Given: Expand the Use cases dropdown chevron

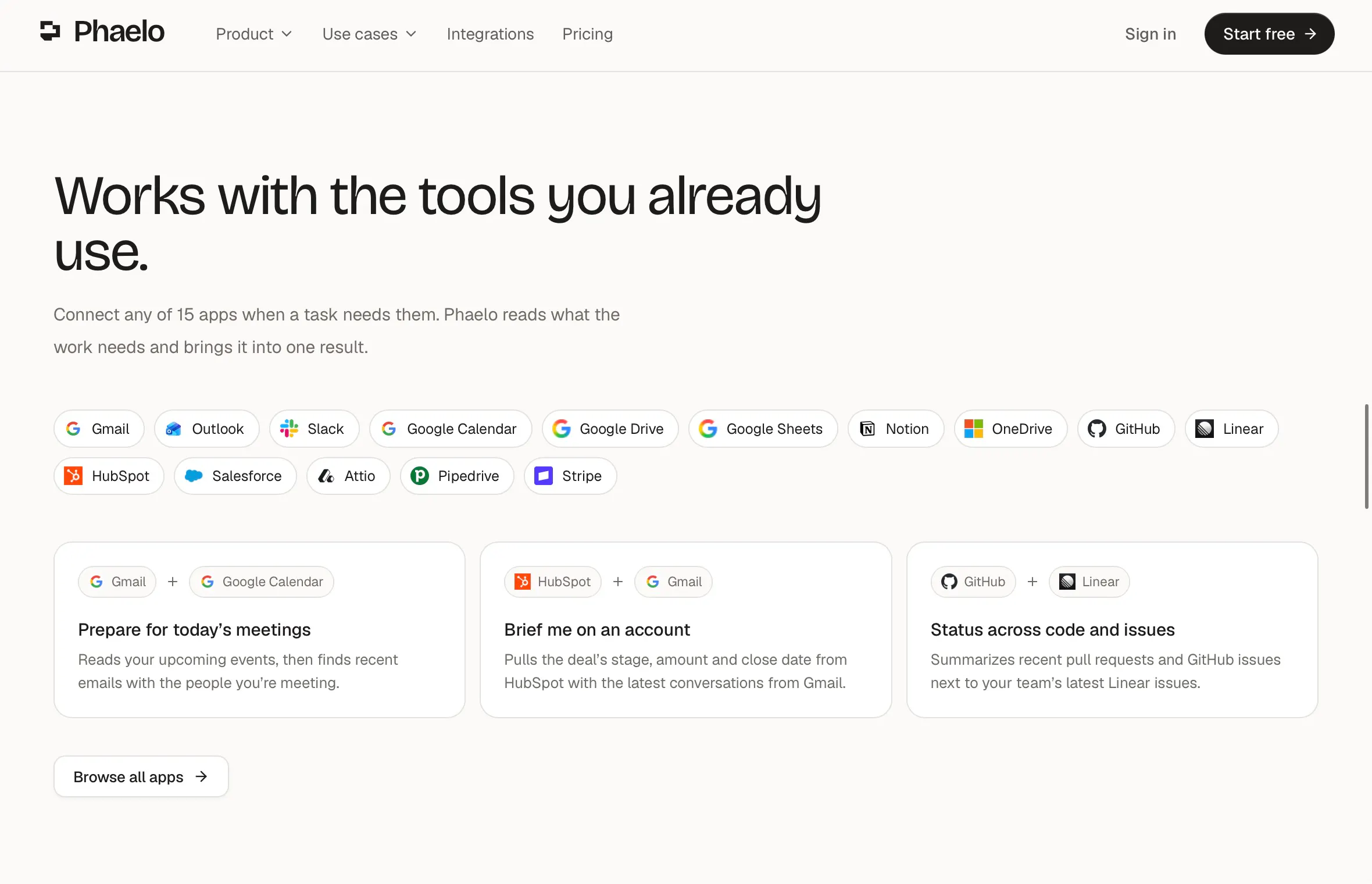Looking at the screenshot, I should pyautogui.click(x=411, y=34).
